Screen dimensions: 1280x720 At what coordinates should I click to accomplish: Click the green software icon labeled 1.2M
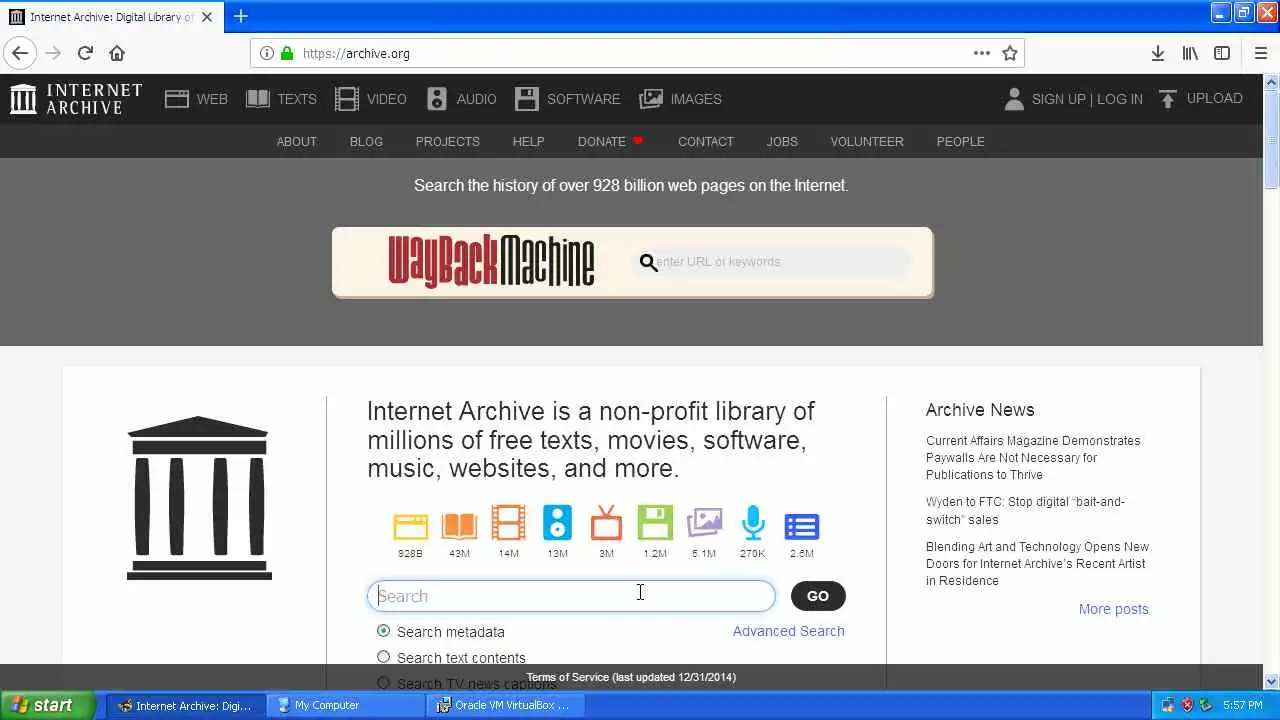(655, 524)
